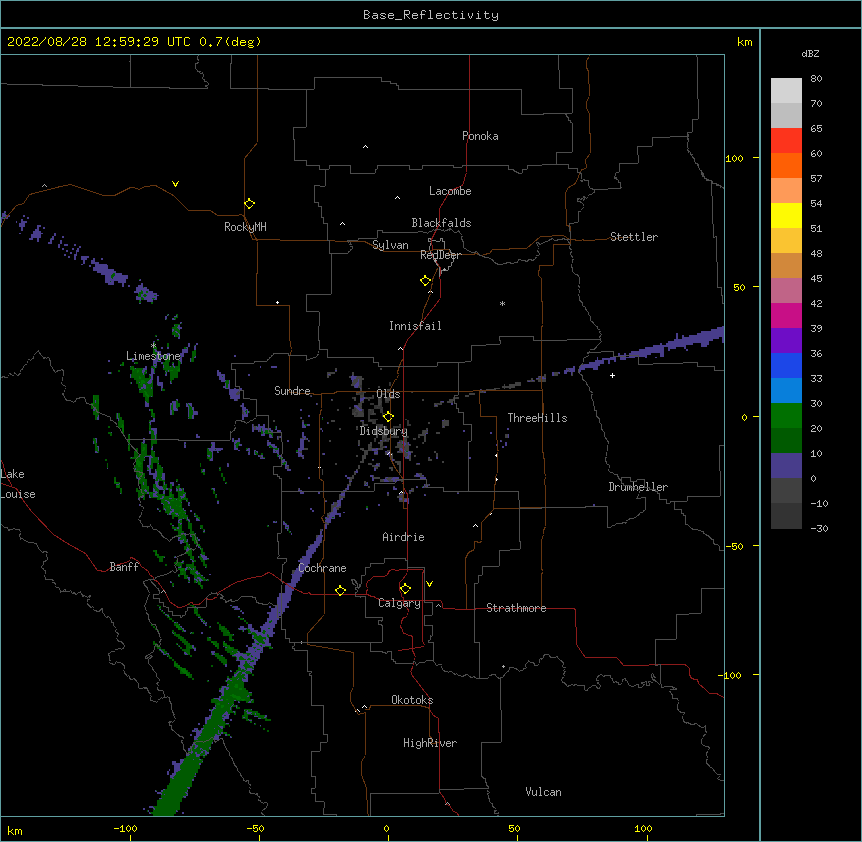Click the Ponoka city label
Viewport: 862px width, 842px height.
pos(480,136)
